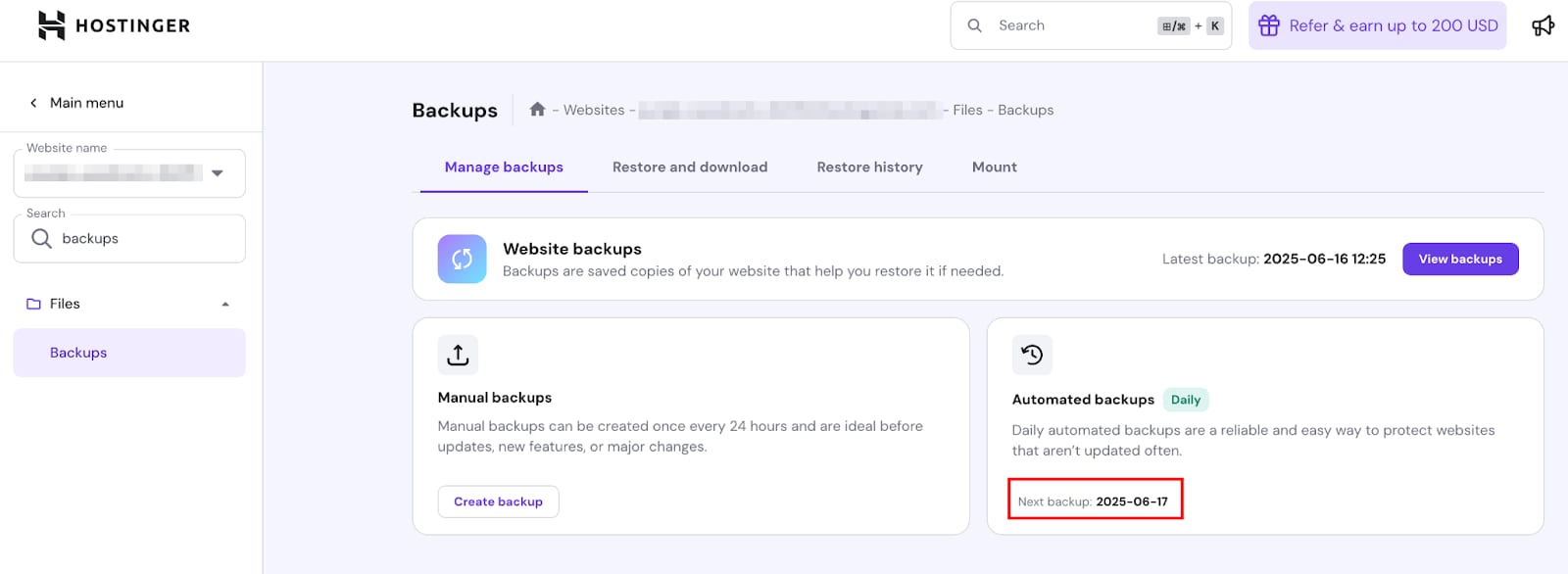Click the Automated backups history icon
Image resolution: width=1568 pixels, height=574 pixels.
coord(1032,355)
